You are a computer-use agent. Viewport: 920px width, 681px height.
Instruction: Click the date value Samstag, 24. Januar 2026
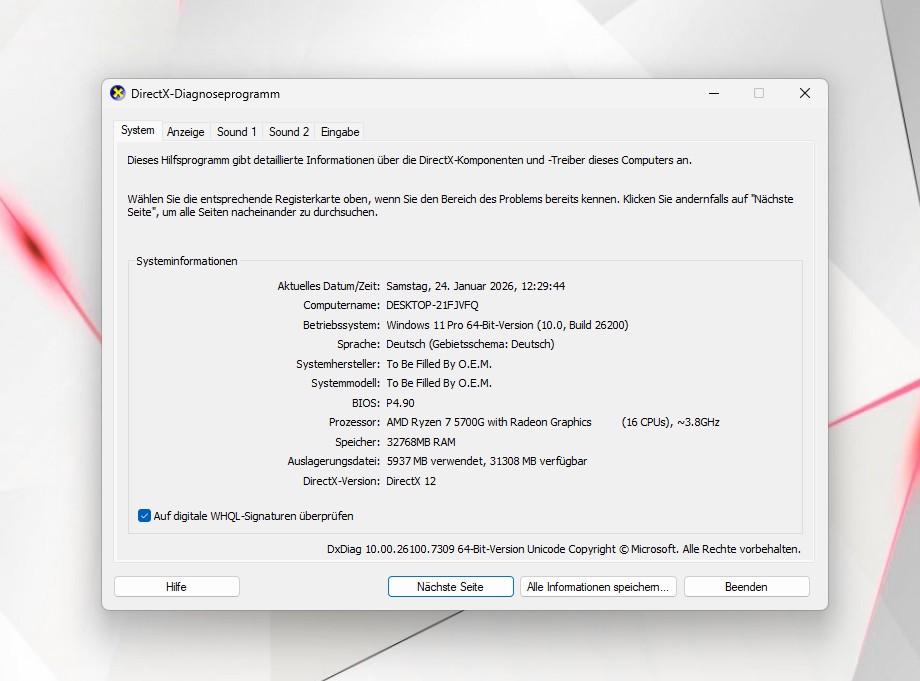point(475,286)
